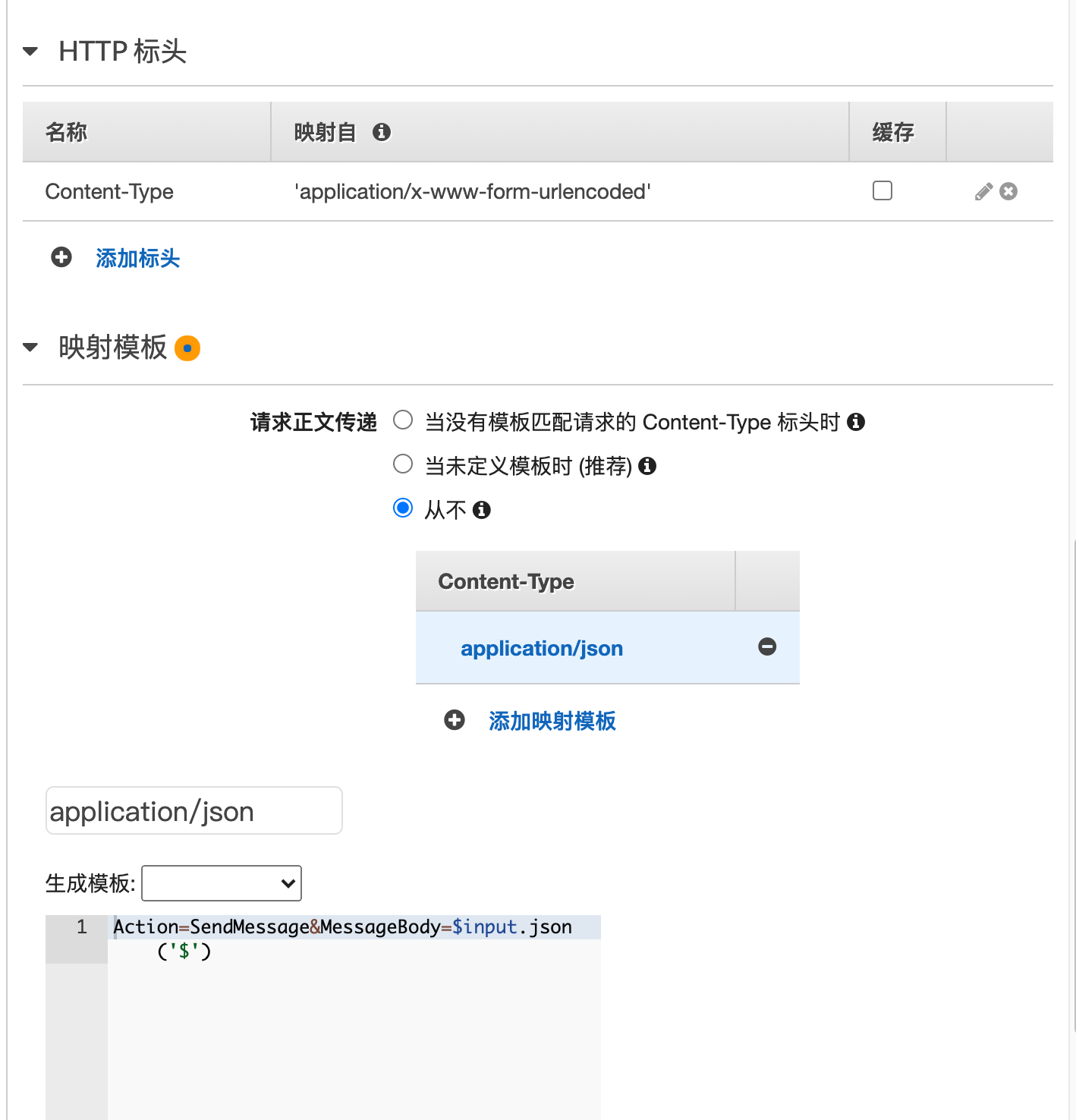Click the info icon next to 映射自
This screenshot has width=1076, height=1120.
(x=382, y=132)
